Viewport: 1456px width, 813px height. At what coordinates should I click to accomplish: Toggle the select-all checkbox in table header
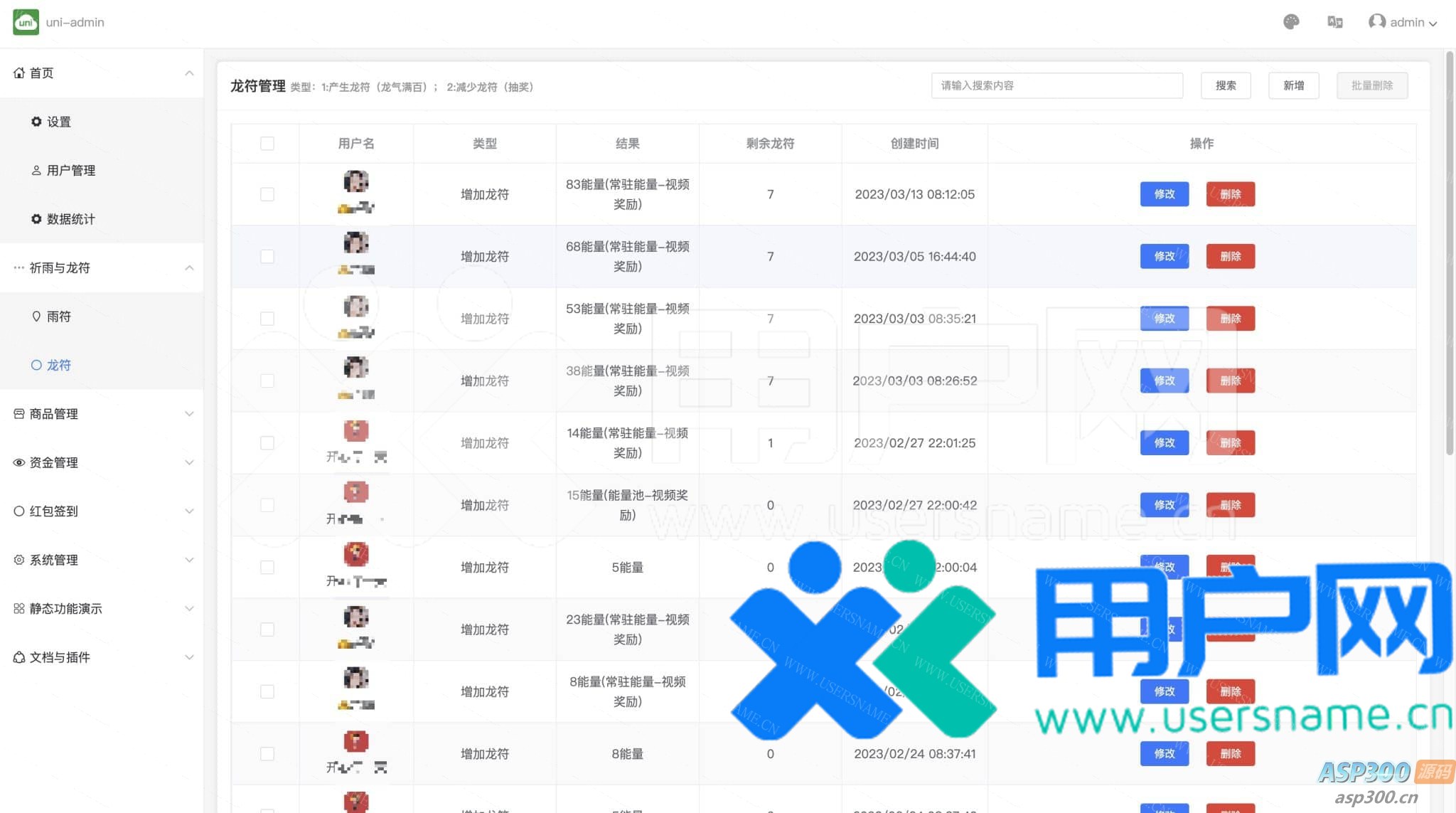267,144
